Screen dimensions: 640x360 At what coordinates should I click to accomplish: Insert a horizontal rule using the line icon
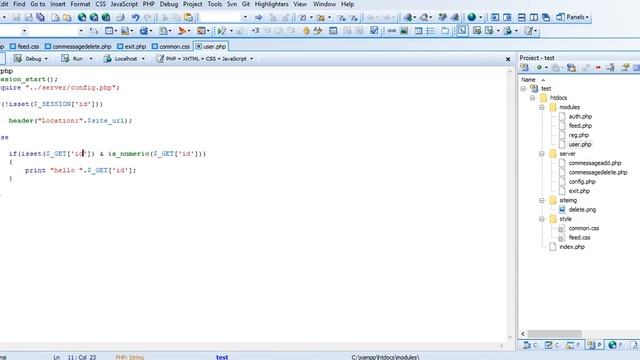click(x=392, y=31)
